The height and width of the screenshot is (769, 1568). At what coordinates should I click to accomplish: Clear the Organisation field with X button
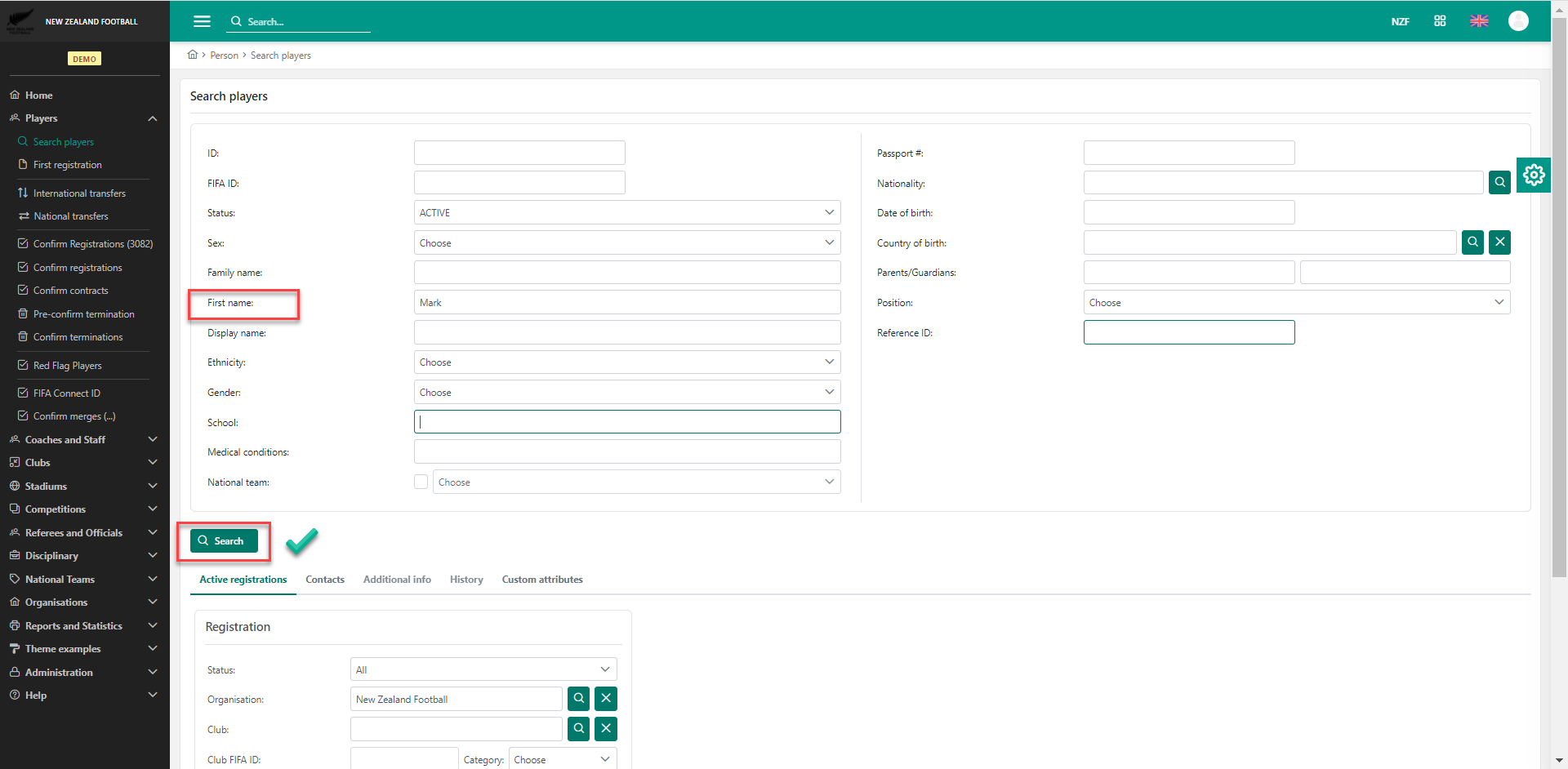pyautogui.click(x=606, y=699)
